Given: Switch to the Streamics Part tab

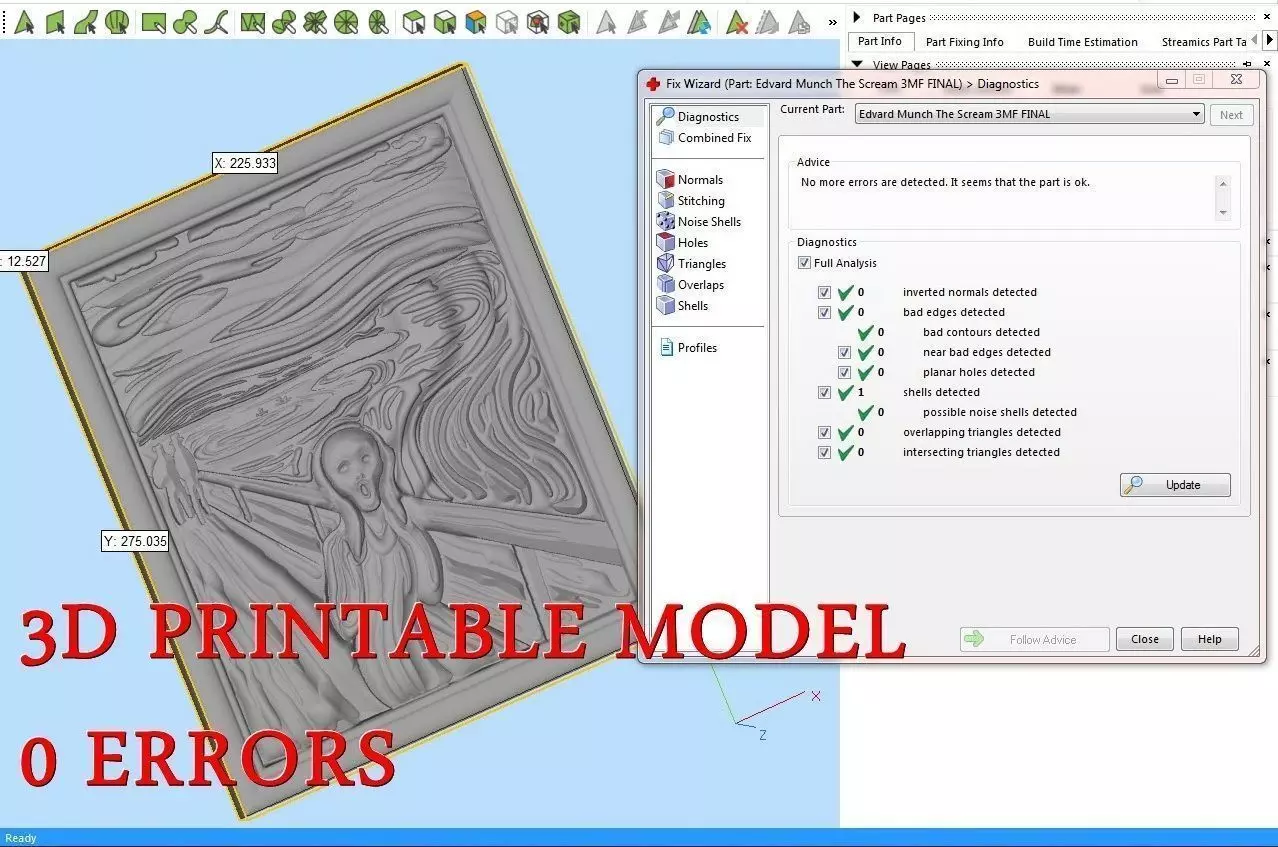Looking at the screenshot, I should (1204, 42).
